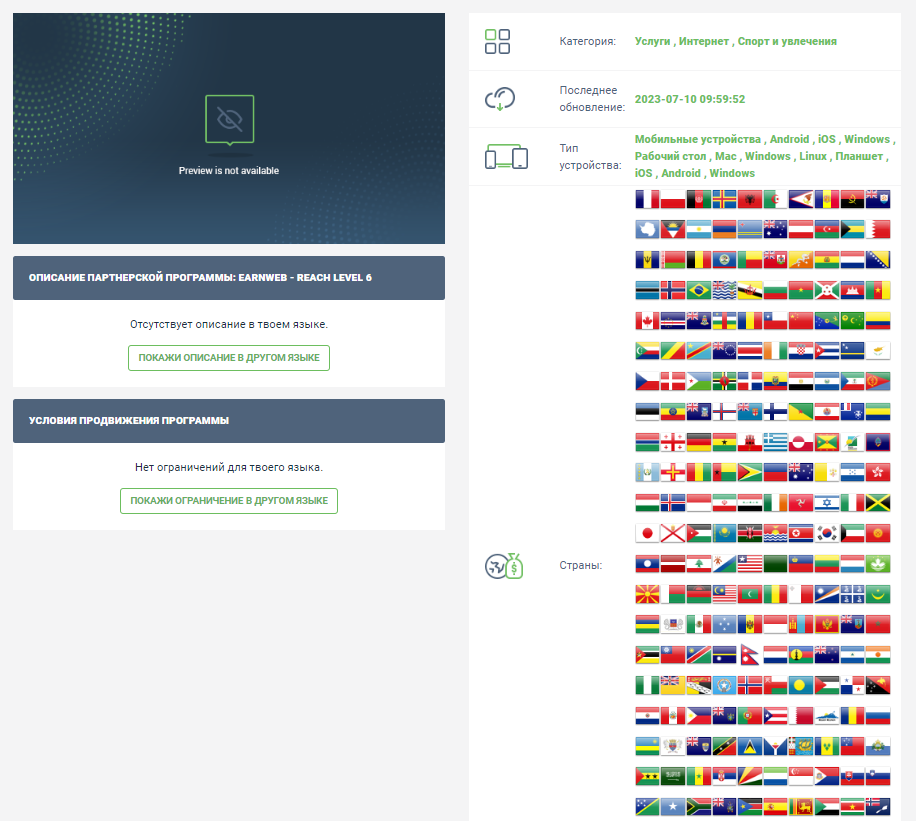
Task: Click the devices icon beside Тип устройства
Action: pyautogui.click(x=505, y=156)
